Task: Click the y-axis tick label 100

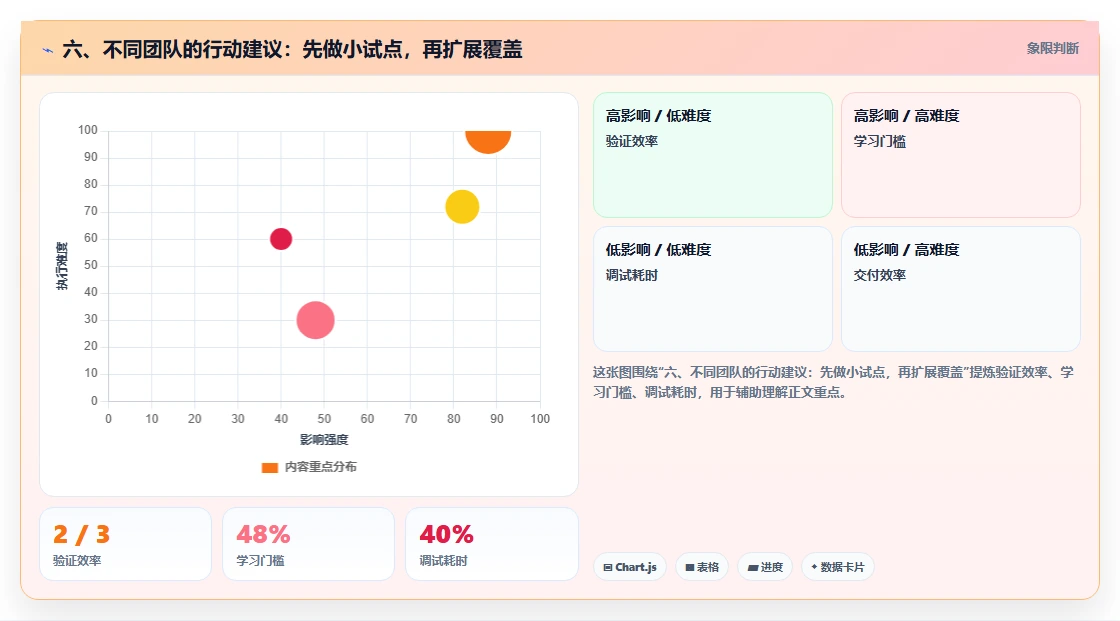Action: tap(88, 130)
